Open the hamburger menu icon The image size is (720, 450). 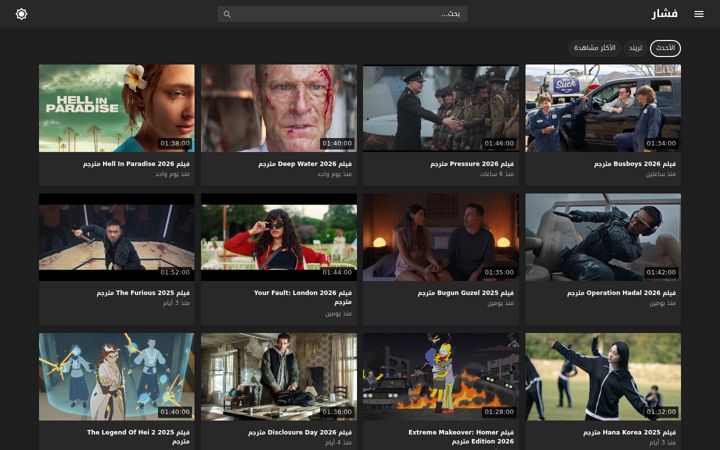pos(698,14)
